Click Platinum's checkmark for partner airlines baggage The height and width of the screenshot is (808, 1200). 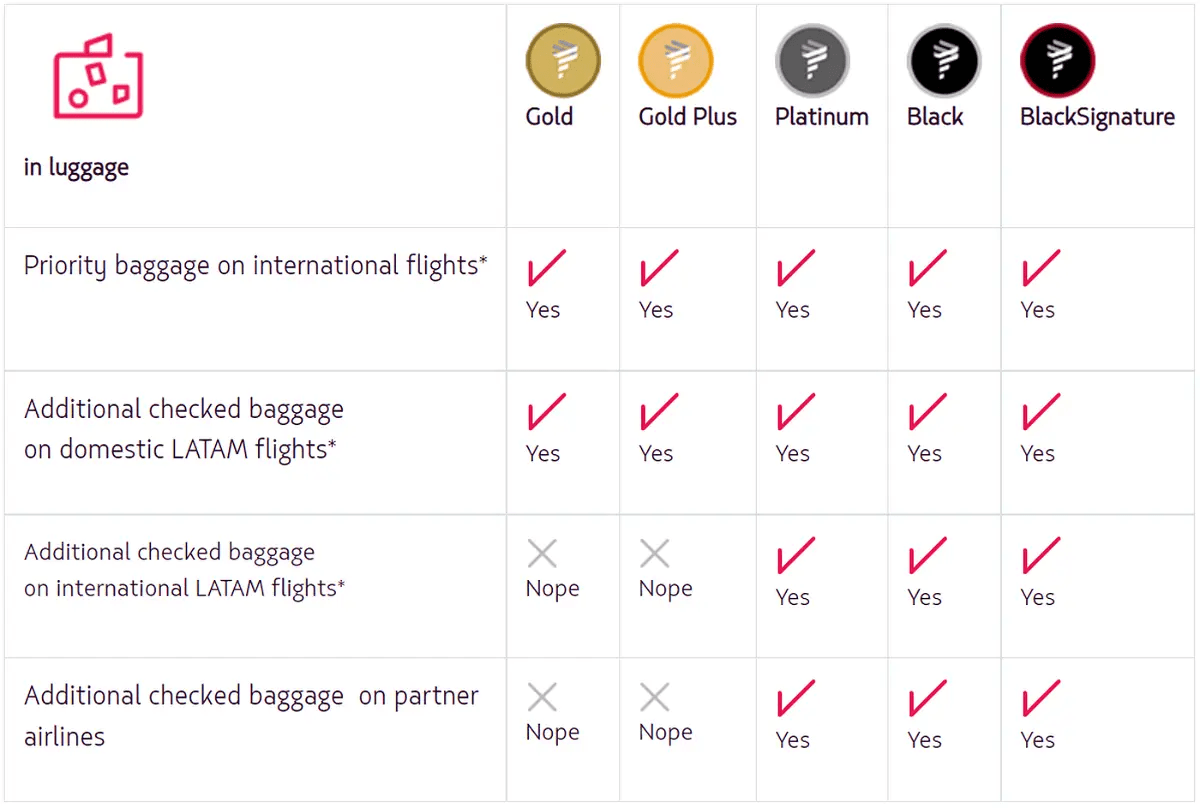click(x=795, y=699)
